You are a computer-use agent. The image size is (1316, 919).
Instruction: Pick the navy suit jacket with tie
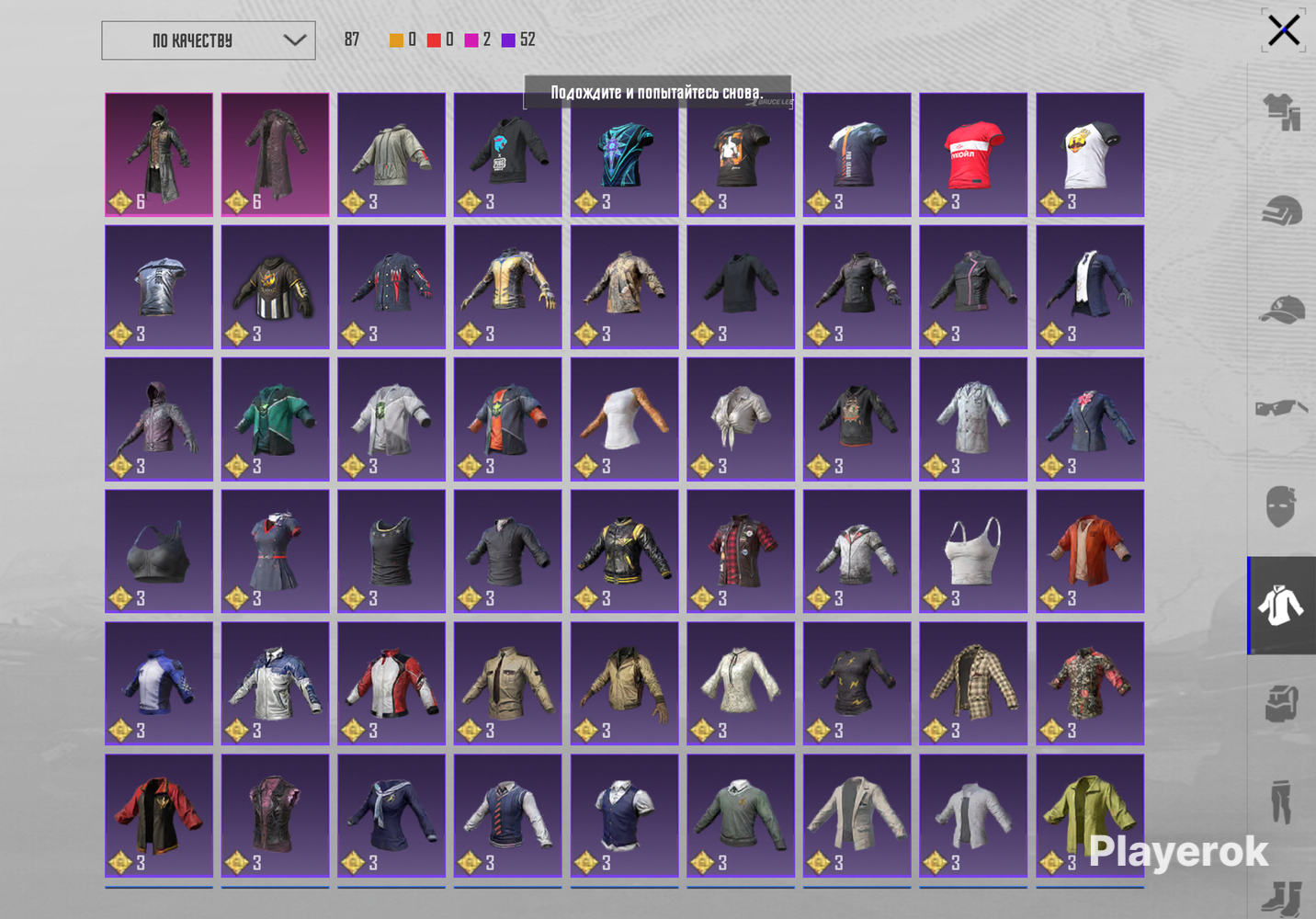[1090, 287]
